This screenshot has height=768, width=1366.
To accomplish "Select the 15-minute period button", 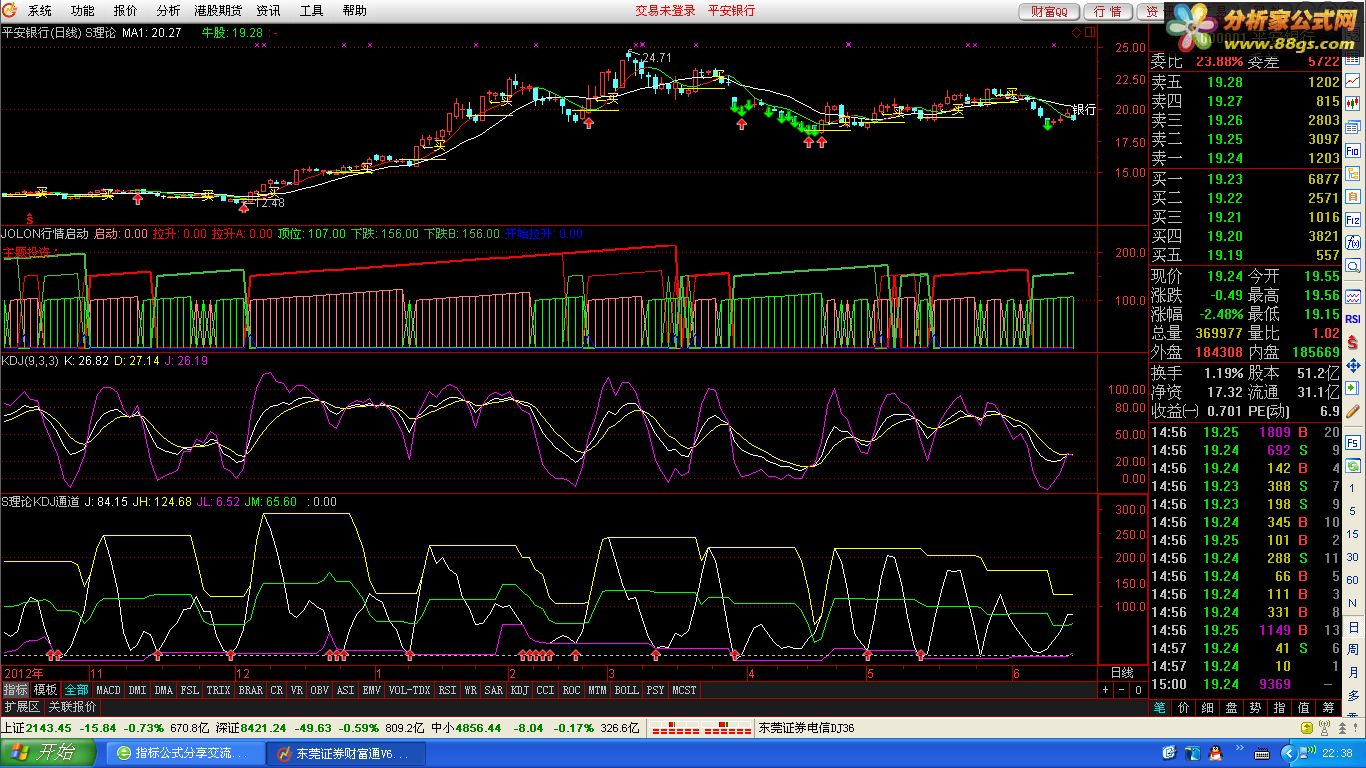I will click(x=1353, y=533).
